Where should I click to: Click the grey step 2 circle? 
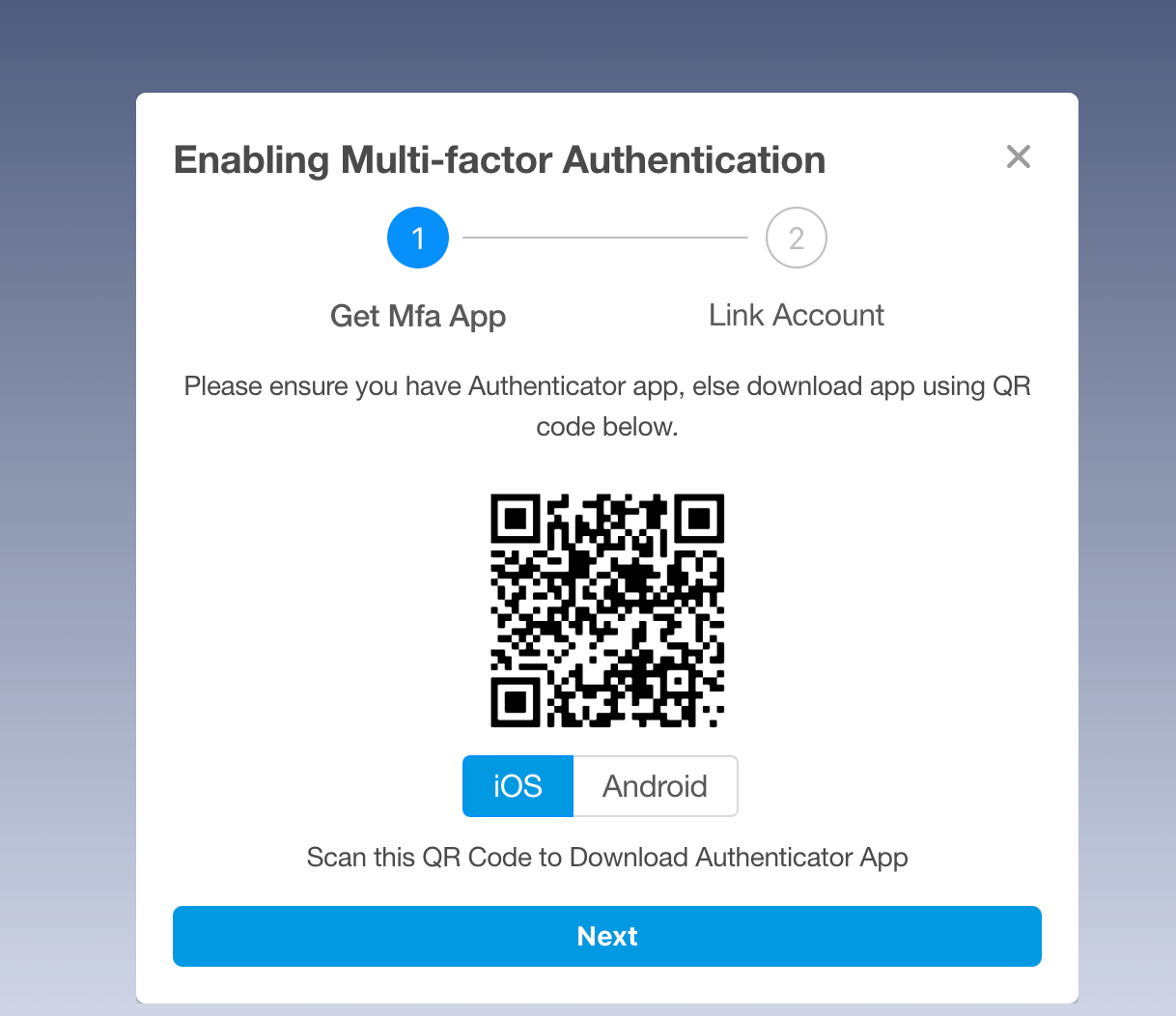[797, 238]
